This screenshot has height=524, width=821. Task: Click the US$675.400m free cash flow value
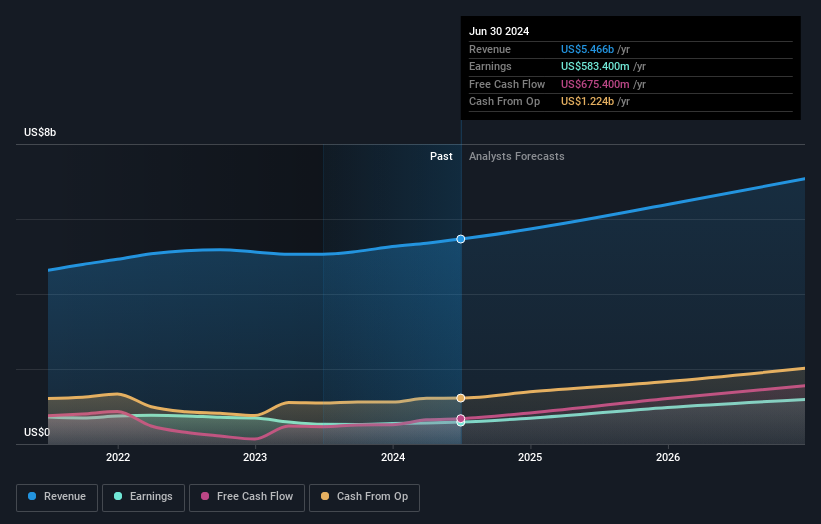tap(595, 84)
